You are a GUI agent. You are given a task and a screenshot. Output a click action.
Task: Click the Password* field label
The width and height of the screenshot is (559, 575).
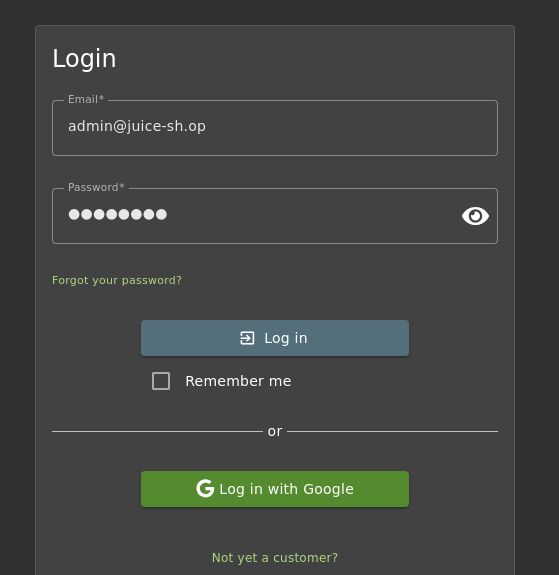pos(96,187)
